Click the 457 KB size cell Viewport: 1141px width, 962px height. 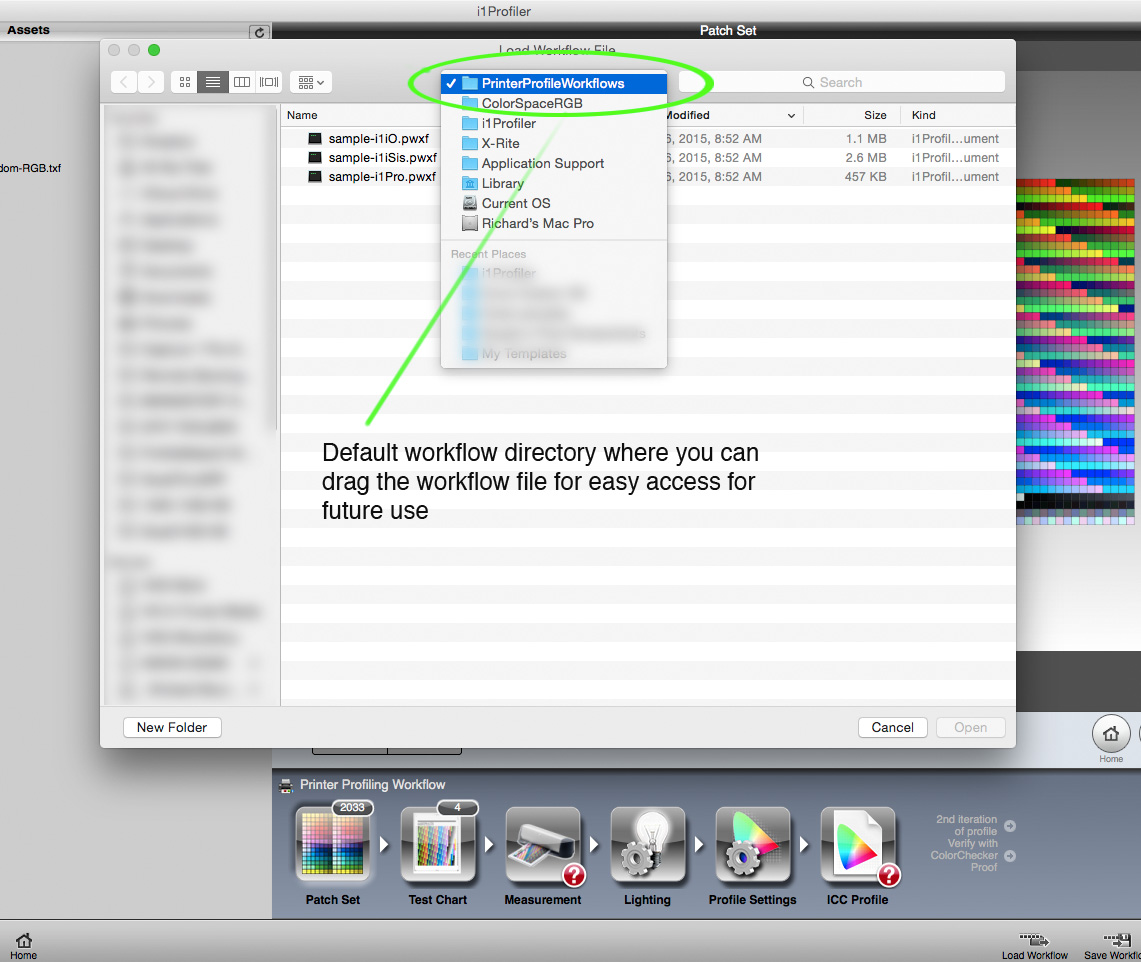865,176
